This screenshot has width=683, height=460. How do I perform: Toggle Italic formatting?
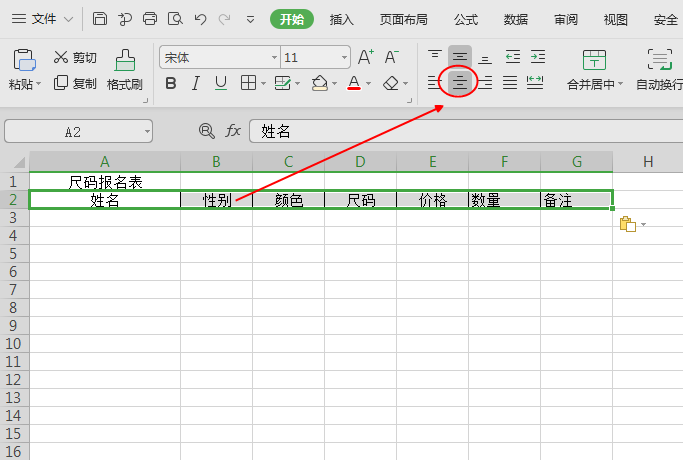coord(196,83)
